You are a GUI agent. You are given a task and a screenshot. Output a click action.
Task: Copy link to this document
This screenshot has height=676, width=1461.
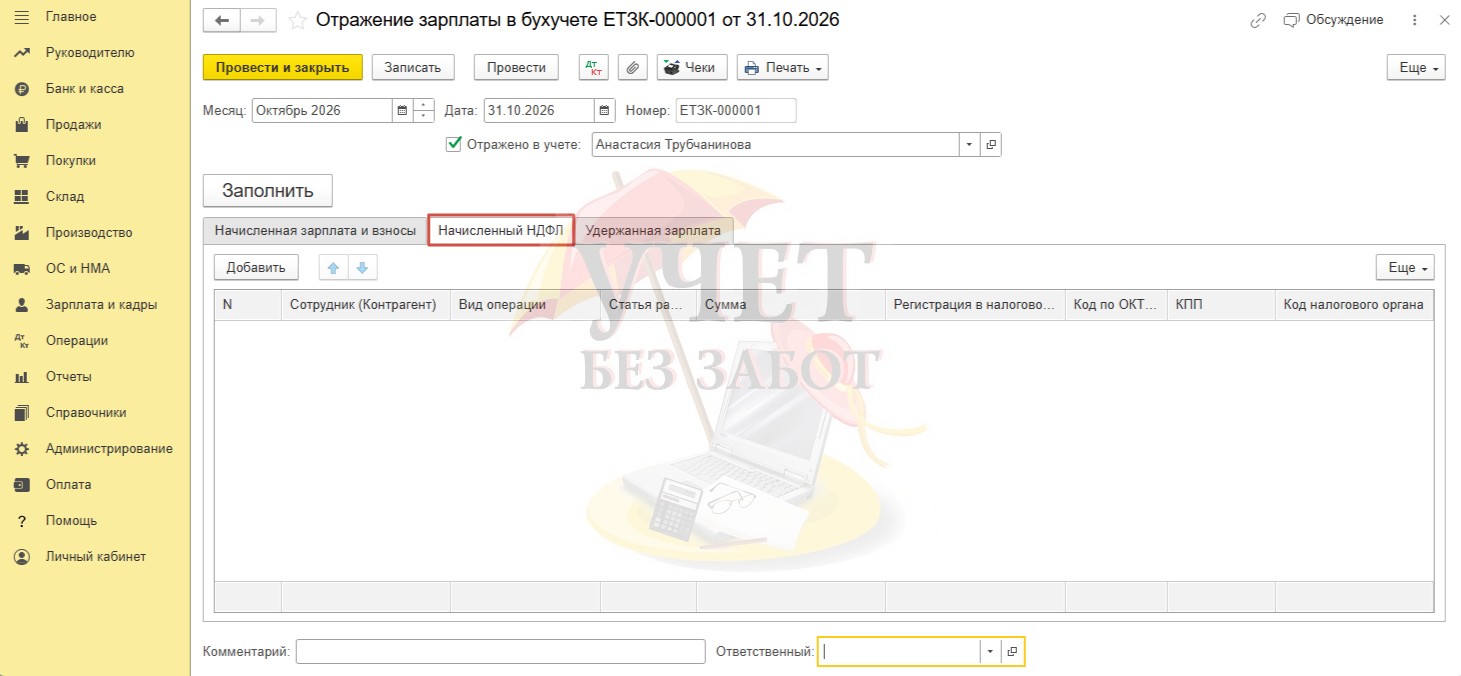pos(1258,20)
